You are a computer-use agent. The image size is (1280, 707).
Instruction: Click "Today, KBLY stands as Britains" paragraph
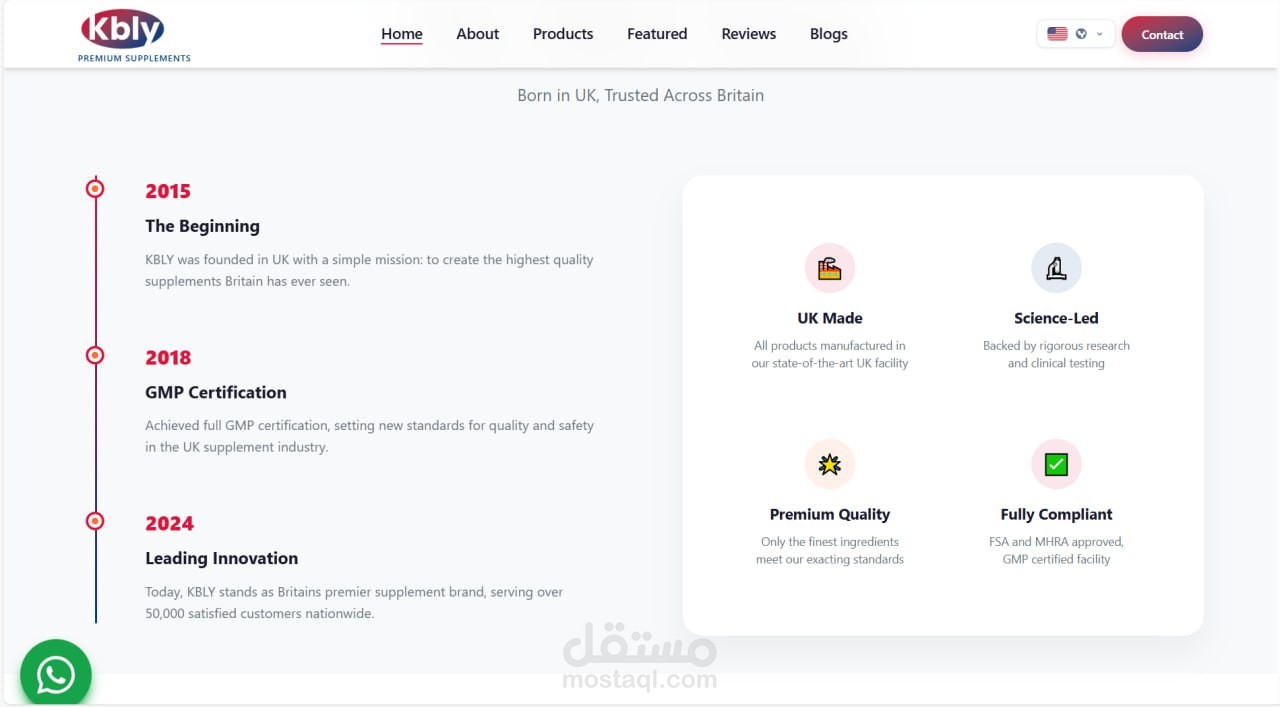click(355, 602)
